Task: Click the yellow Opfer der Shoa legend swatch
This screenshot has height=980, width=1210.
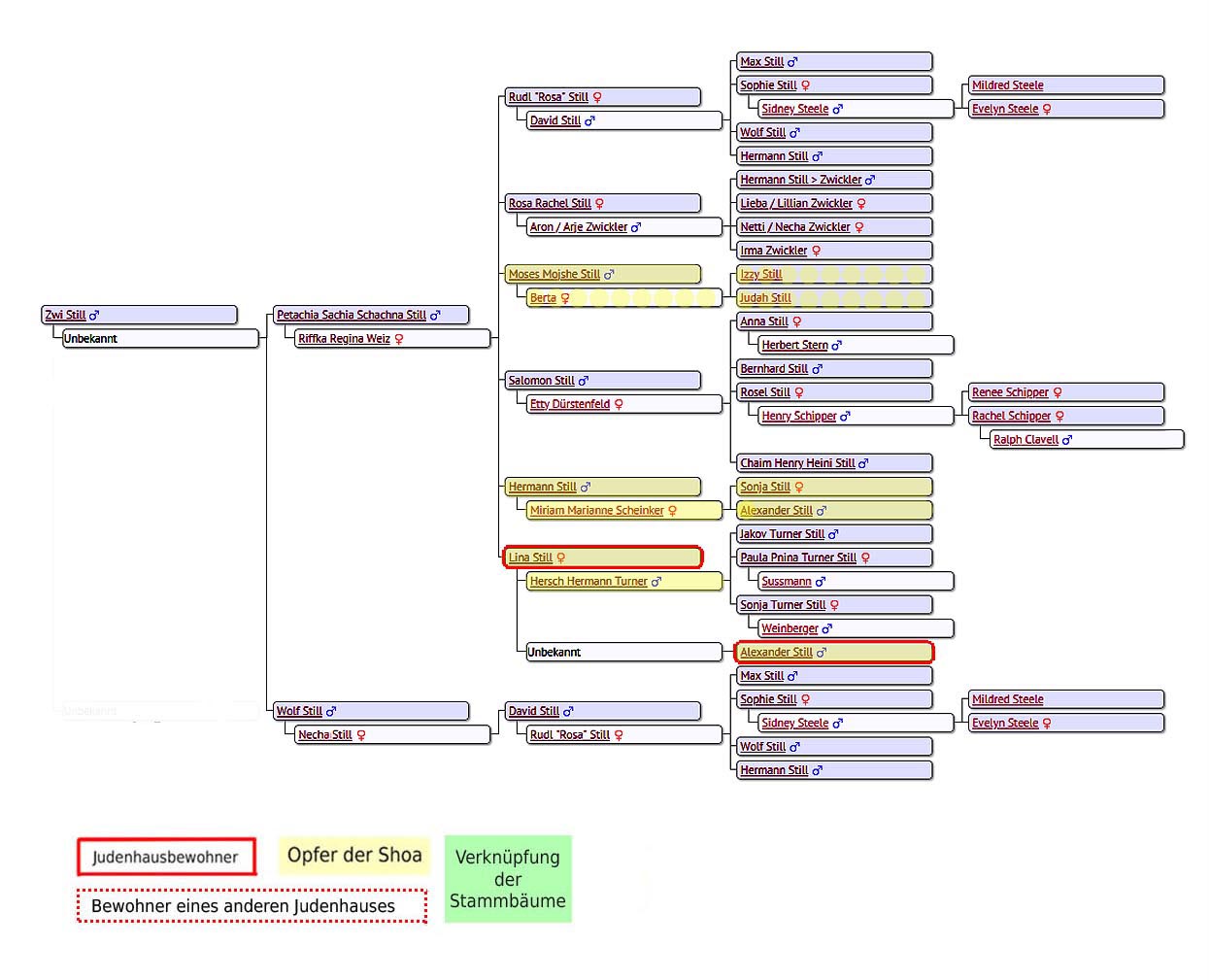Action: pyautogui.click(x=354, y=856)
